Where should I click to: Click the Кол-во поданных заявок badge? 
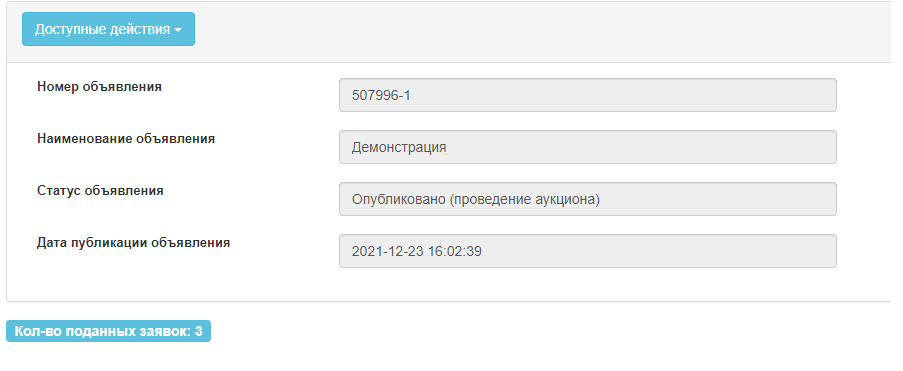(x=108, y=331)
